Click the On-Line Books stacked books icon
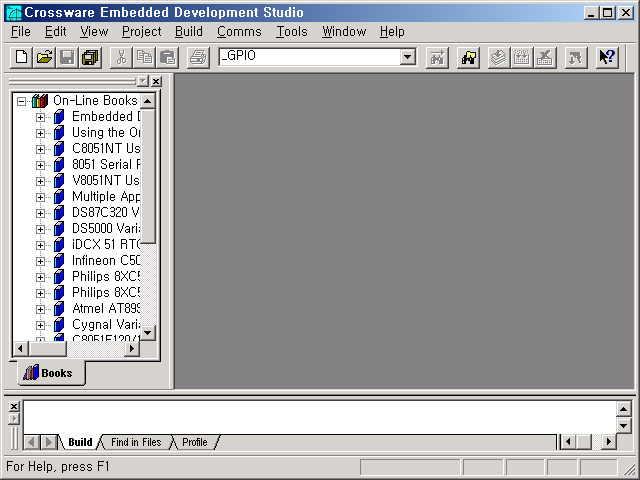The image size is (640, 480). pyautogui.click(x=40, y=100)
